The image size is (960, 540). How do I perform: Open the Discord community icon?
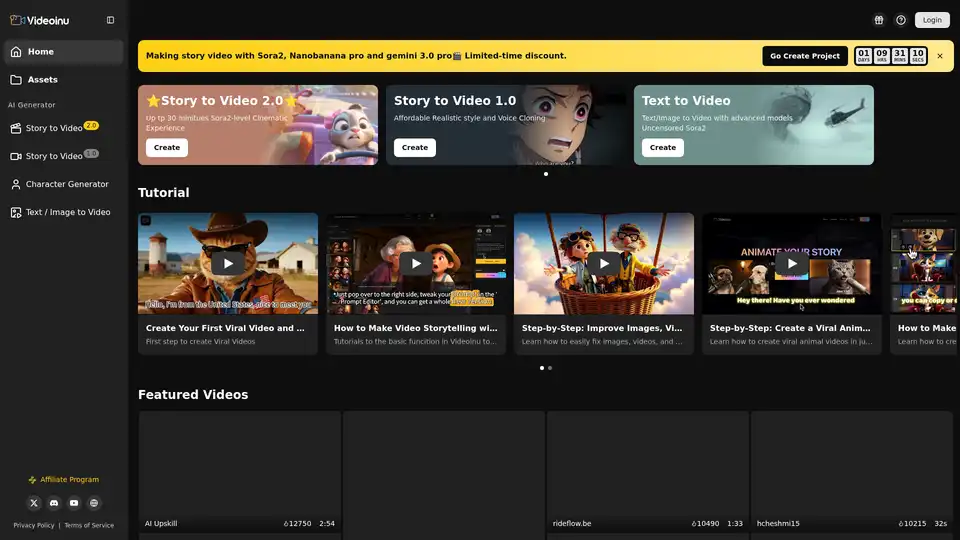(x=54, y=503)
